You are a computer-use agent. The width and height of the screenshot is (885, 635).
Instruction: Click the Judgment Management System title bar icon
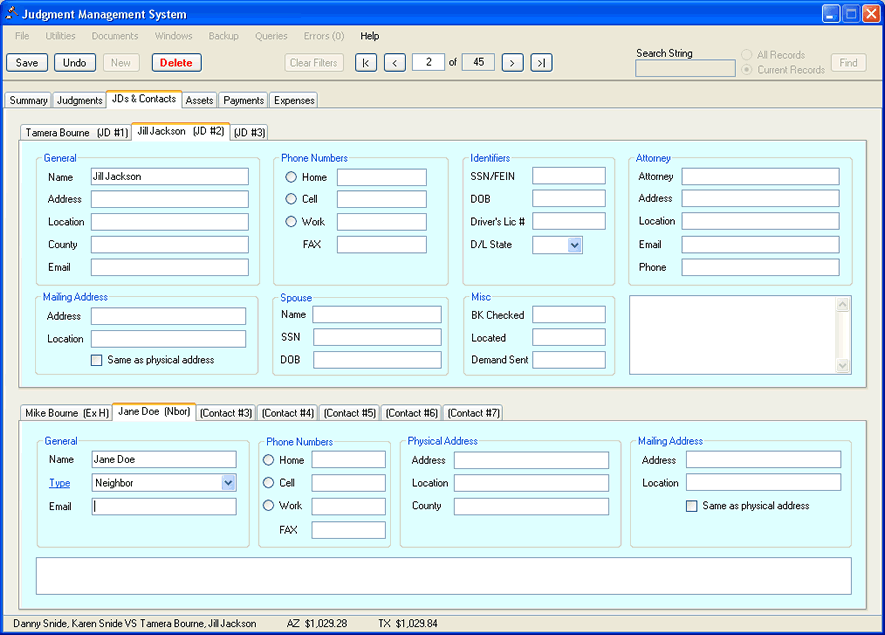pos(10,14)
